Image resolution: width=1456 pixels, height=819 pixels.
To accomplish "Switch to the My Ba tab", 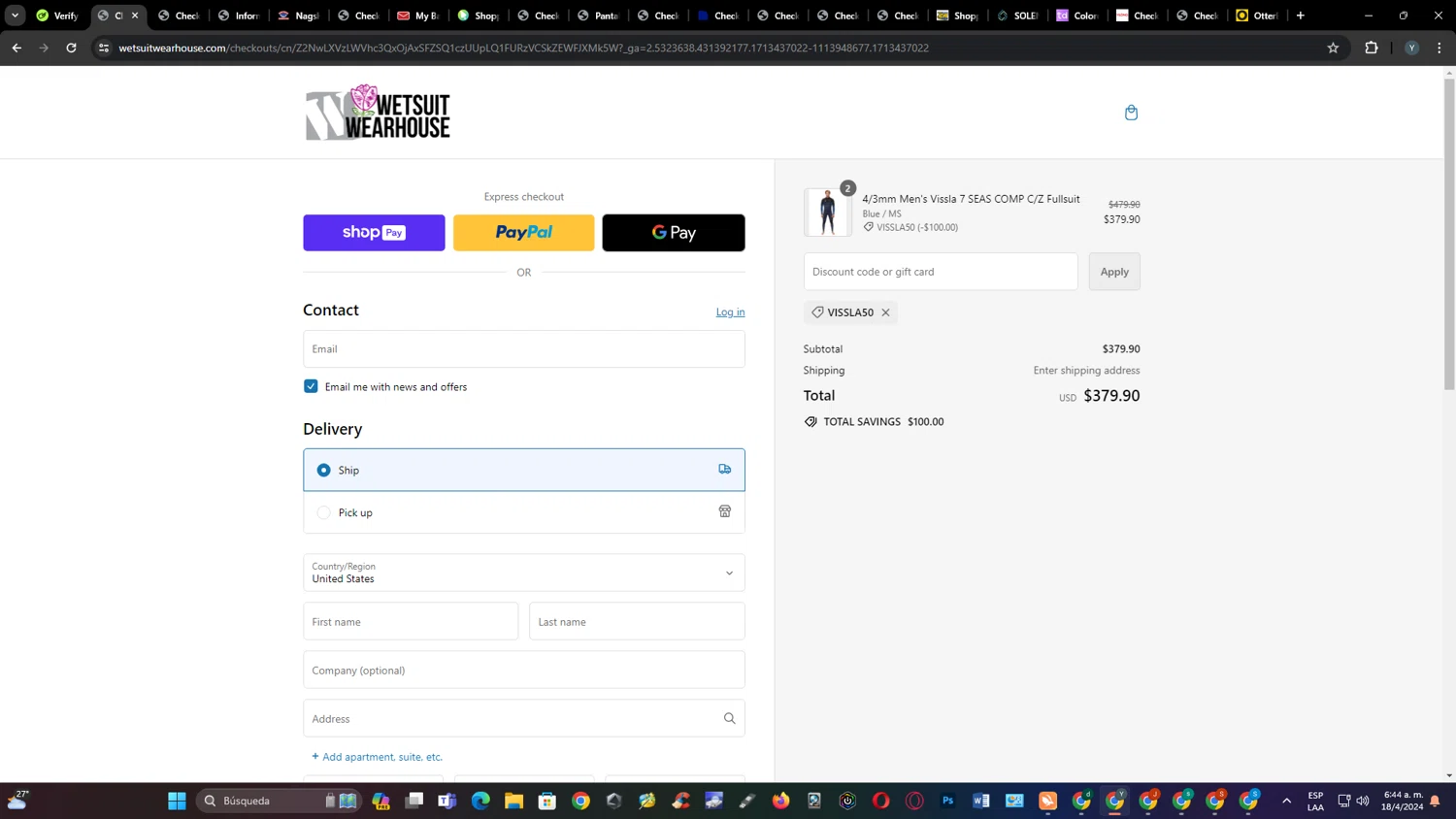I will tap(418, 16).
